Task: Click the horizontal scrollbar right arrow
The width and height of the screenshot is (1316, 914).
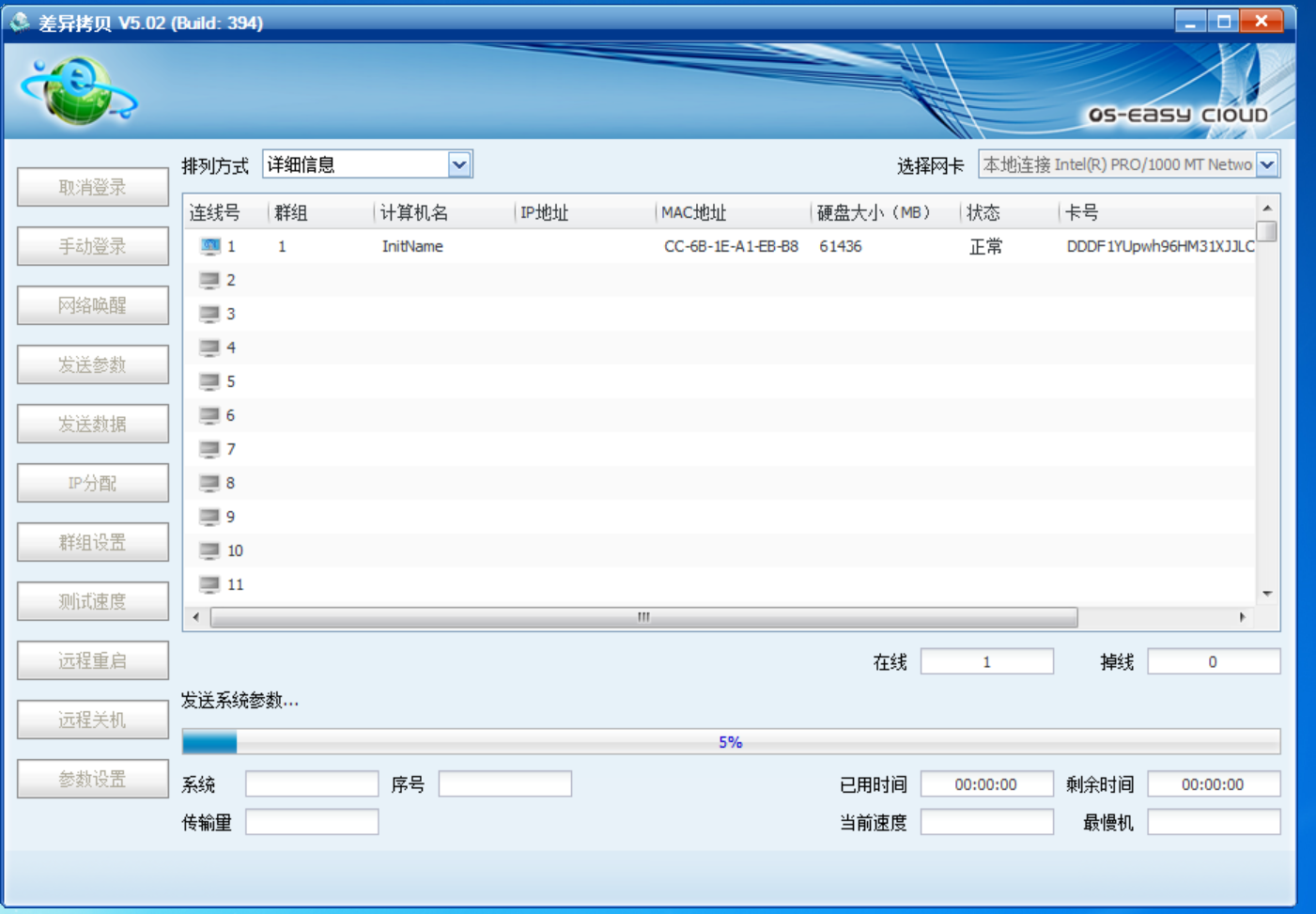Action: (1242, 617)
